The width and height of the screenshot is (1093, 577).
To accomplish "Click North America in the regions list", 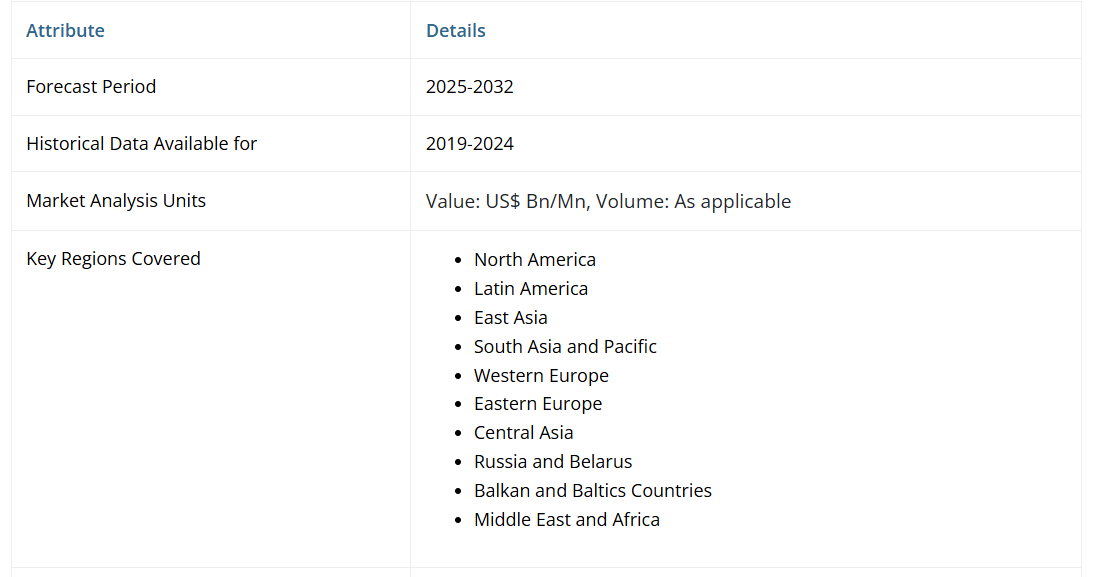I will tap(534, 259).
